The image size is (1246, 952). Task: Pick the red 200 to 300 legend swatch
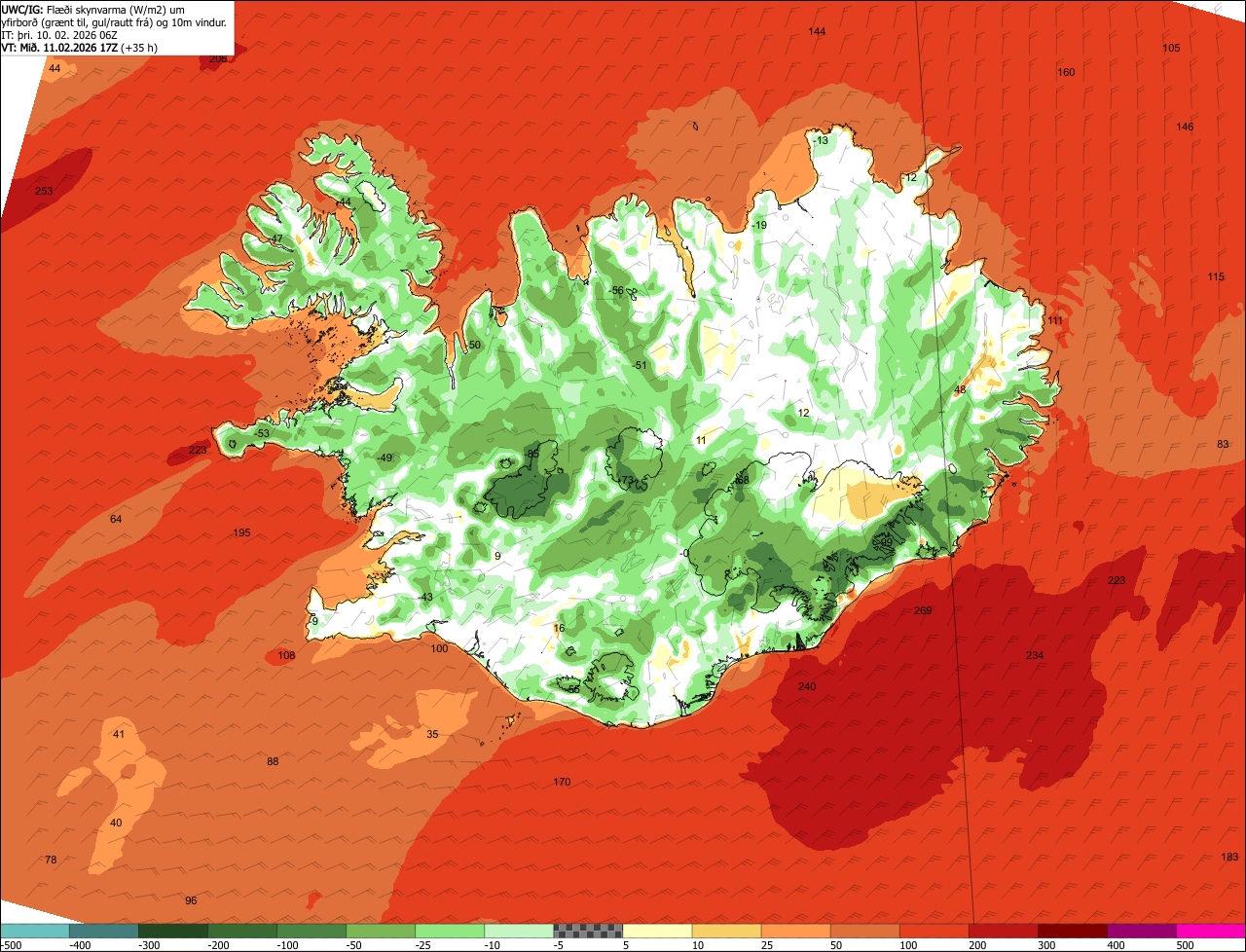point(1002,931)
